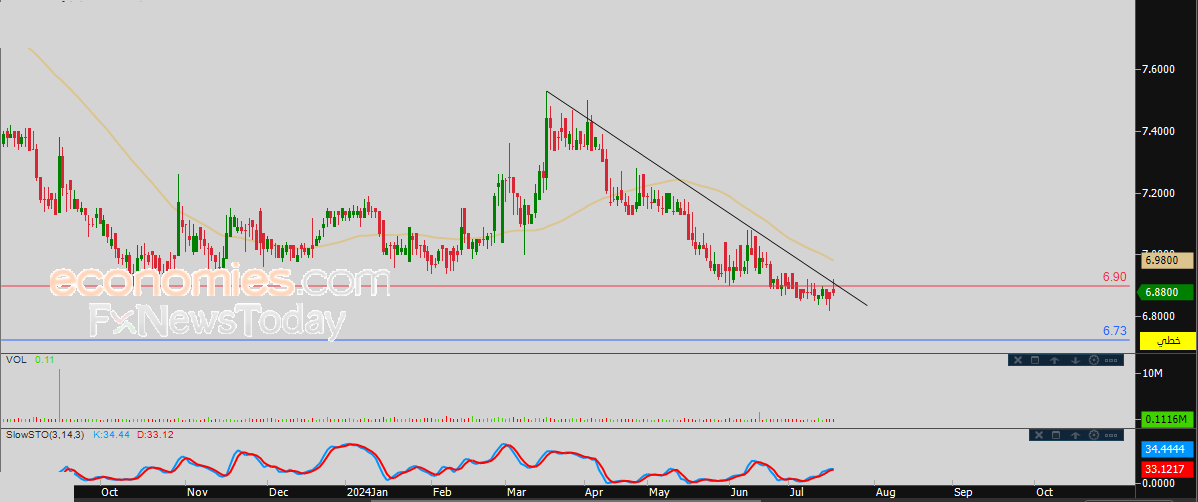Click the yellow Arabic scale-type button
This screenshot has height=502, width=1198.
pyautogui.click(x=1168, y=341)
